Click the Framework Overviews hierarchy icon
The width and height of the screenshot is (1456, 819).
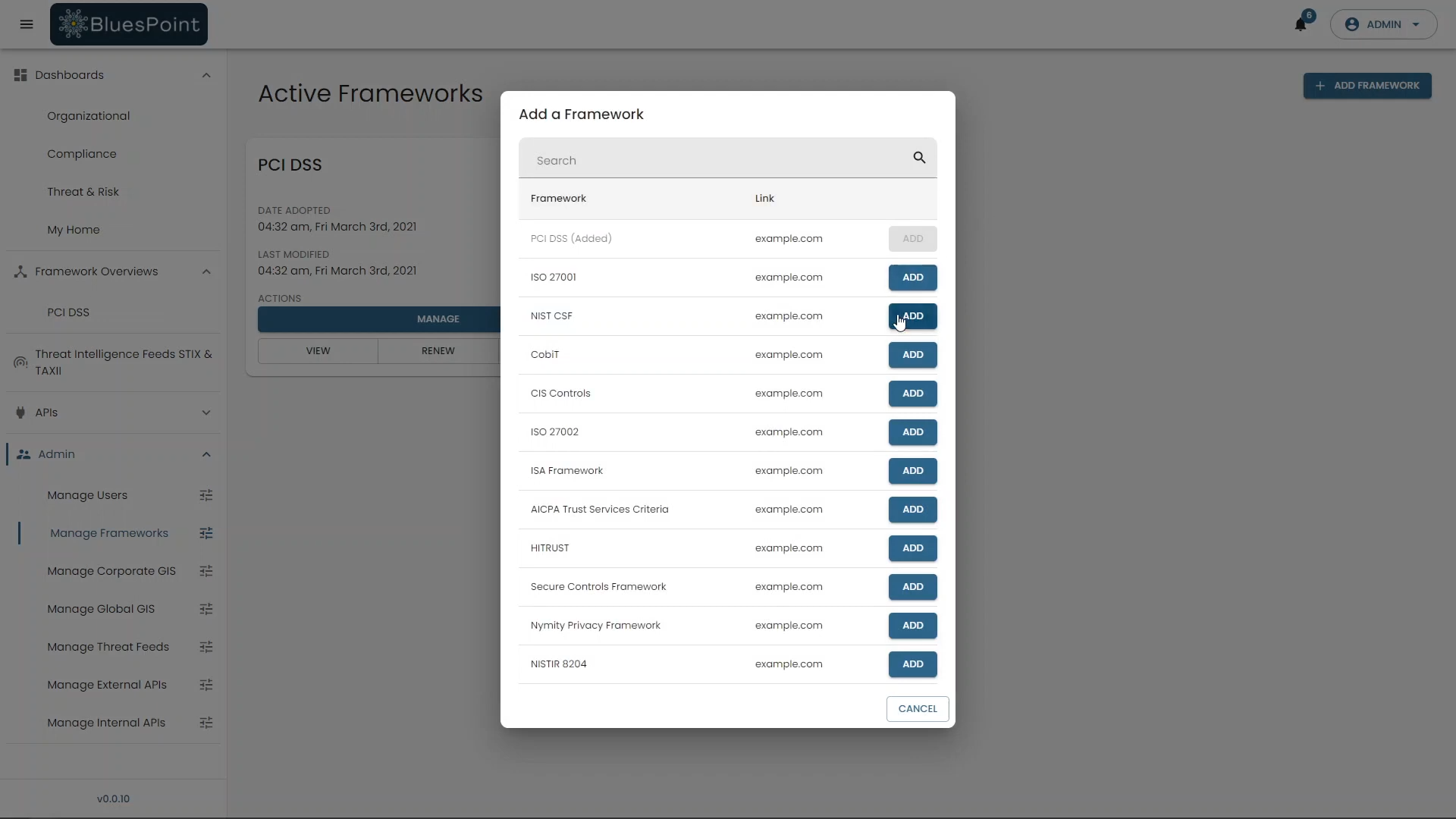(x=20, y=271)
